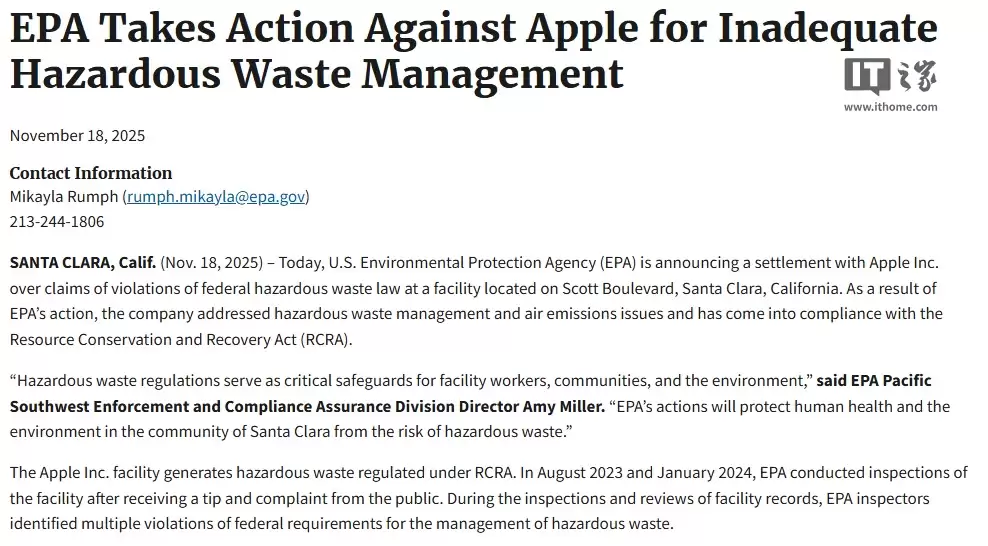This screenshot has width=988, height=546.
Task: Click the www.ithome.com watermark URL
Action: pos(890,107)
